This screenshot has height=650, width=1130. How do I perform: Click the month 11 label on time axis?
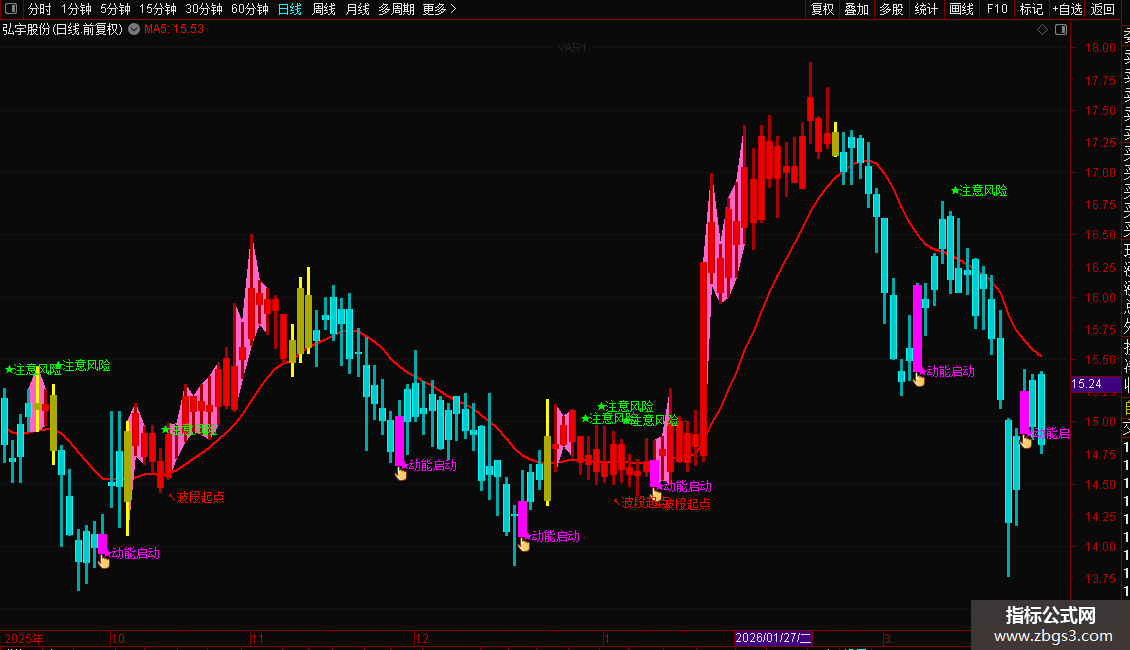(257, 638)
